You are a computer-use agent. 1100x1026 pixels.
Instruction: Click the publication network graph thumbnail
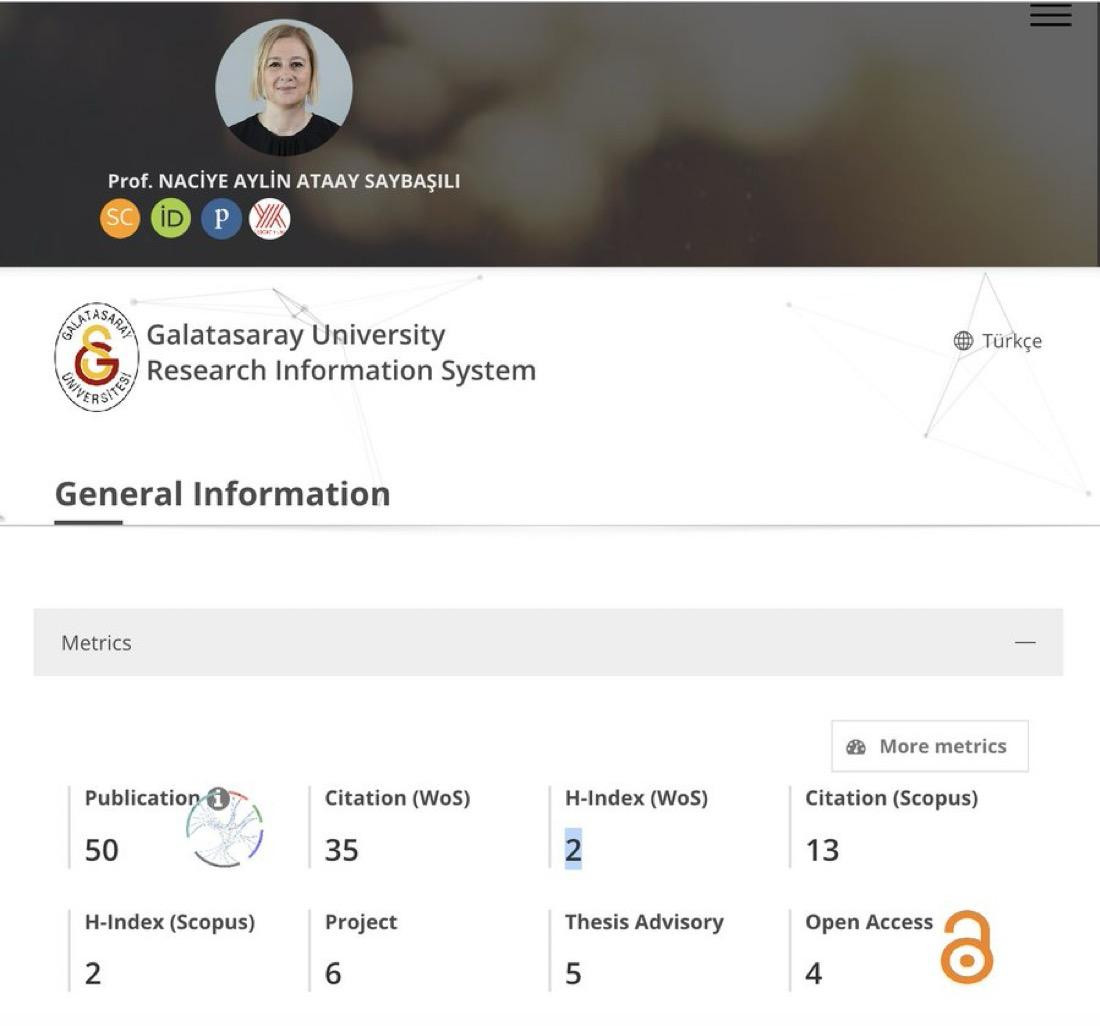click(224, 829)
